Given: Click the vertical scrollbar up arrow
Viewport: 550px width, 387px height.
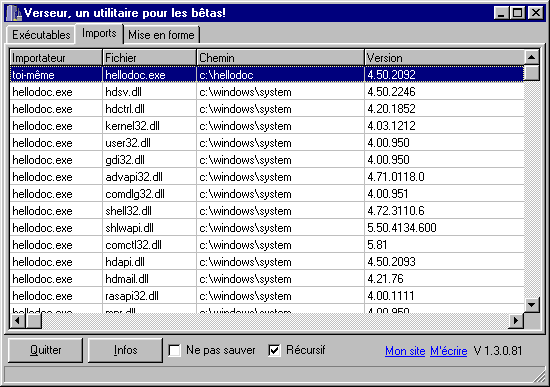Looking at the screenshot, I should click(x=532, y=57).
